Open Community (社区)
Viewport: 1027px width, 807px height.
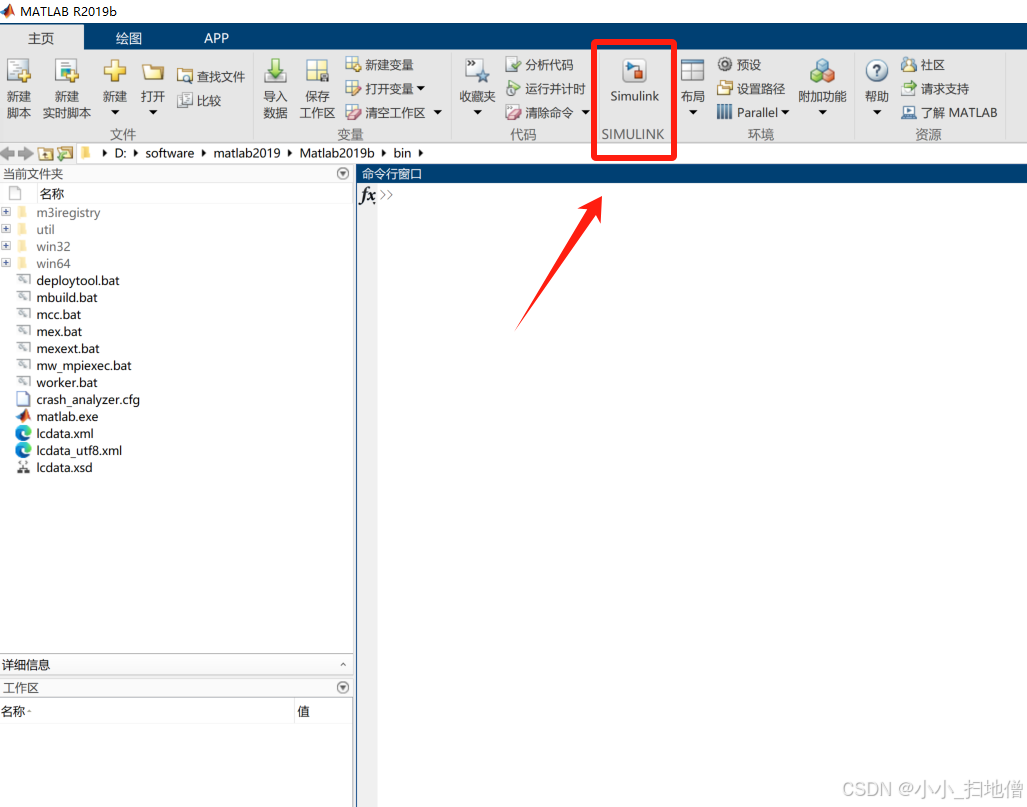[x=923, y=64]
